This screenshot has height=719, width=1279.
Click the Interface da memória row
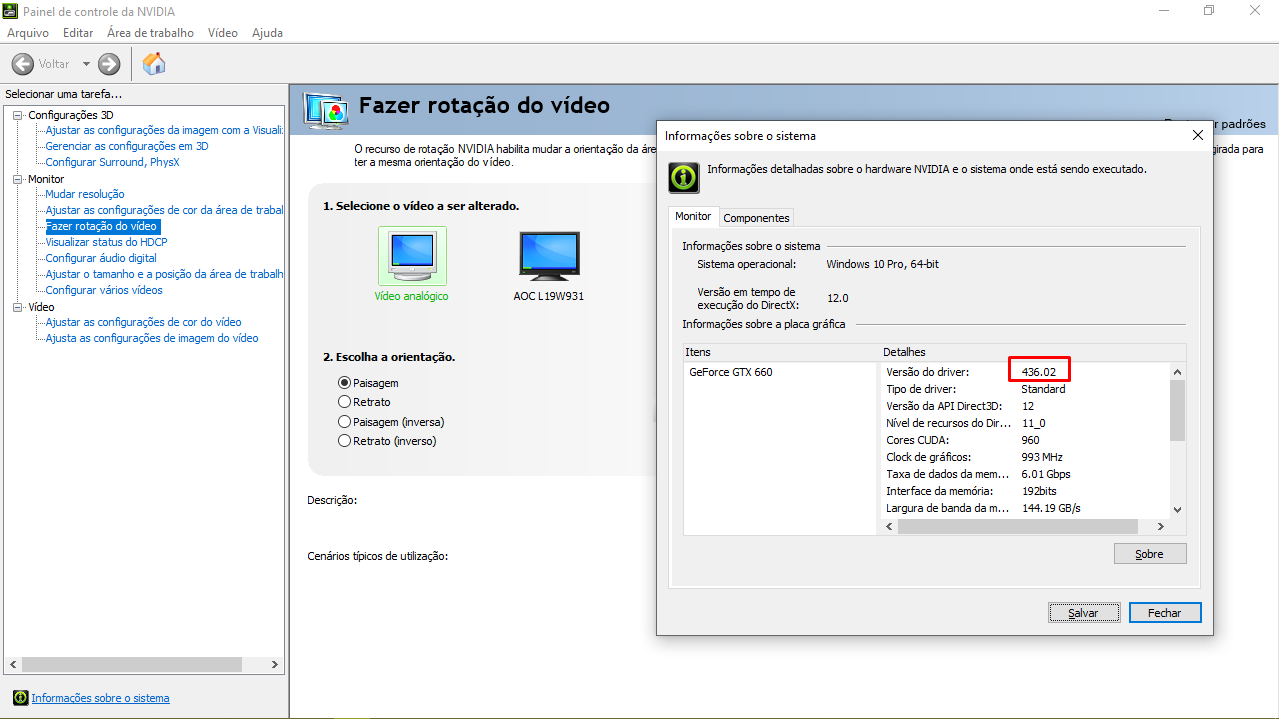click(x=1025, y=491)
